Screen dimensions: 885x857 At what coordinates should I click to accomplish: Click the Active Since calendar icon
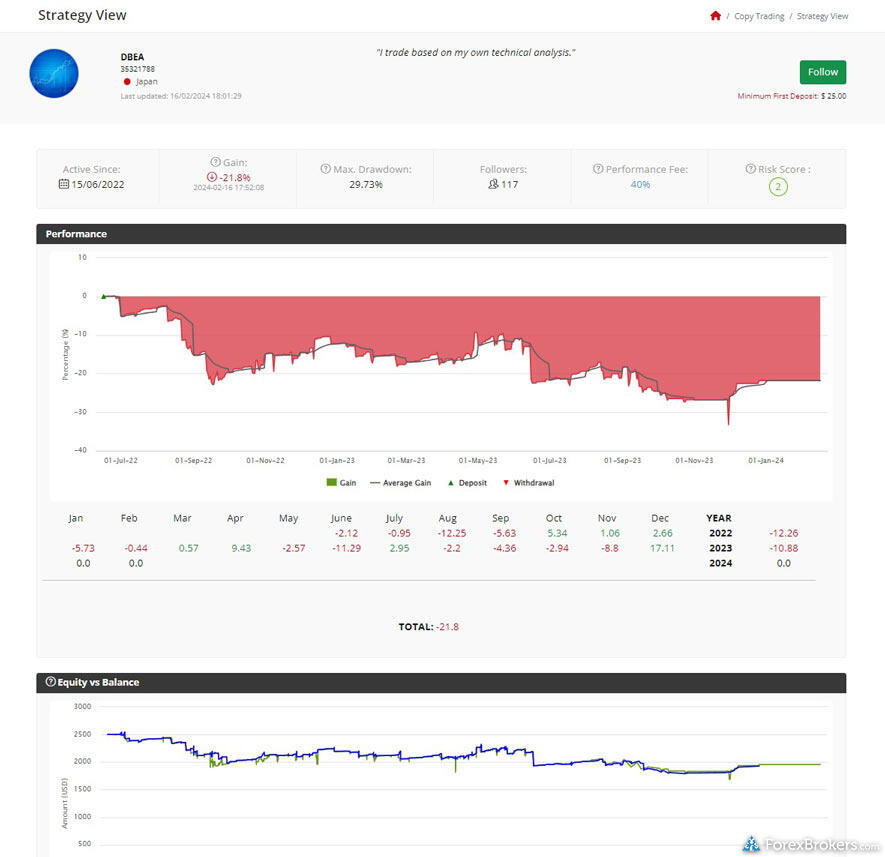(64, 185)
